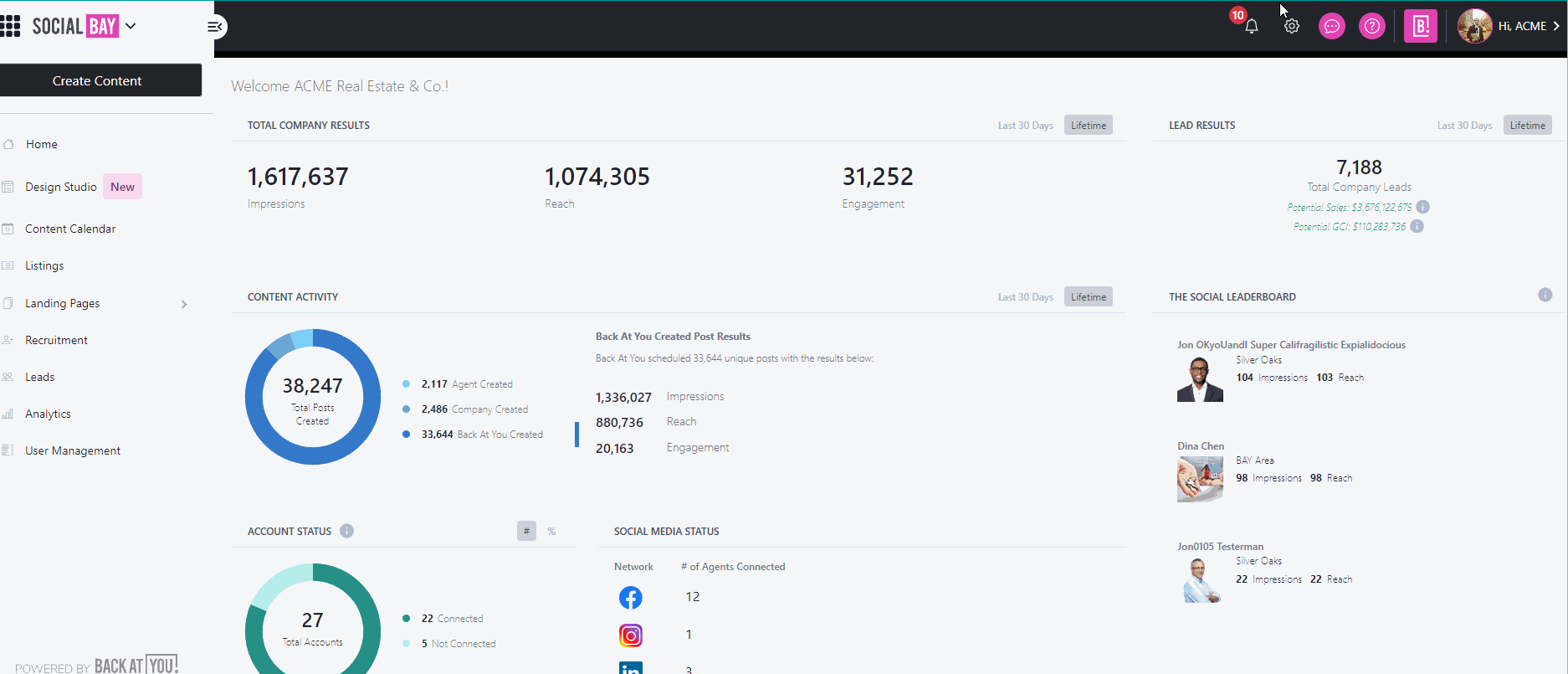The height and width of the screenshot is (674, 1568).
Task: Click the Leads people icon
Action: [8, 377]
